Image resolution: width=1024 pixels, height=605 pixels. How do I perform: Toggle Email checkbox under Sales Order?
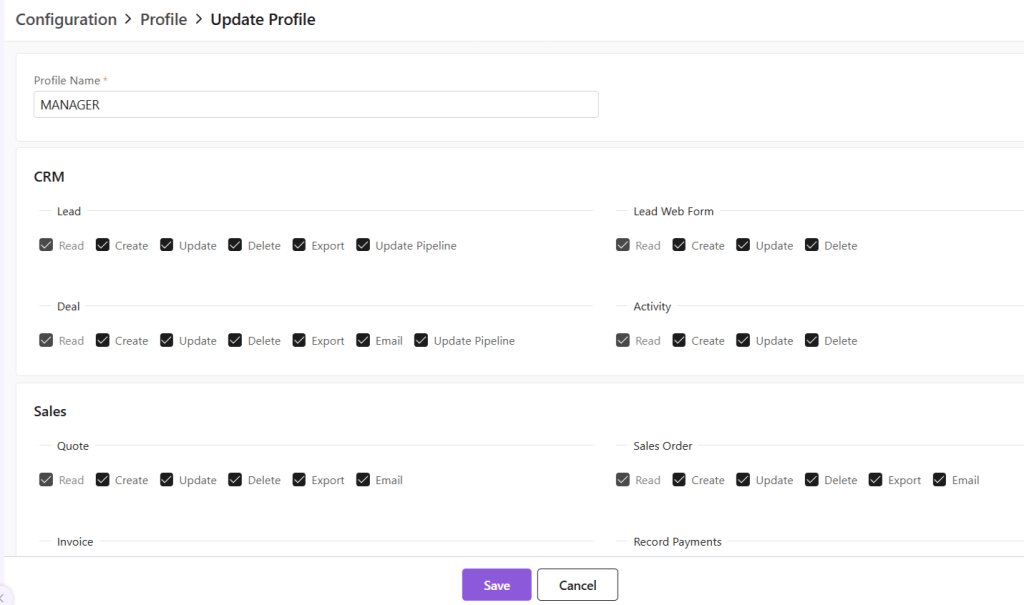(939, 480)
